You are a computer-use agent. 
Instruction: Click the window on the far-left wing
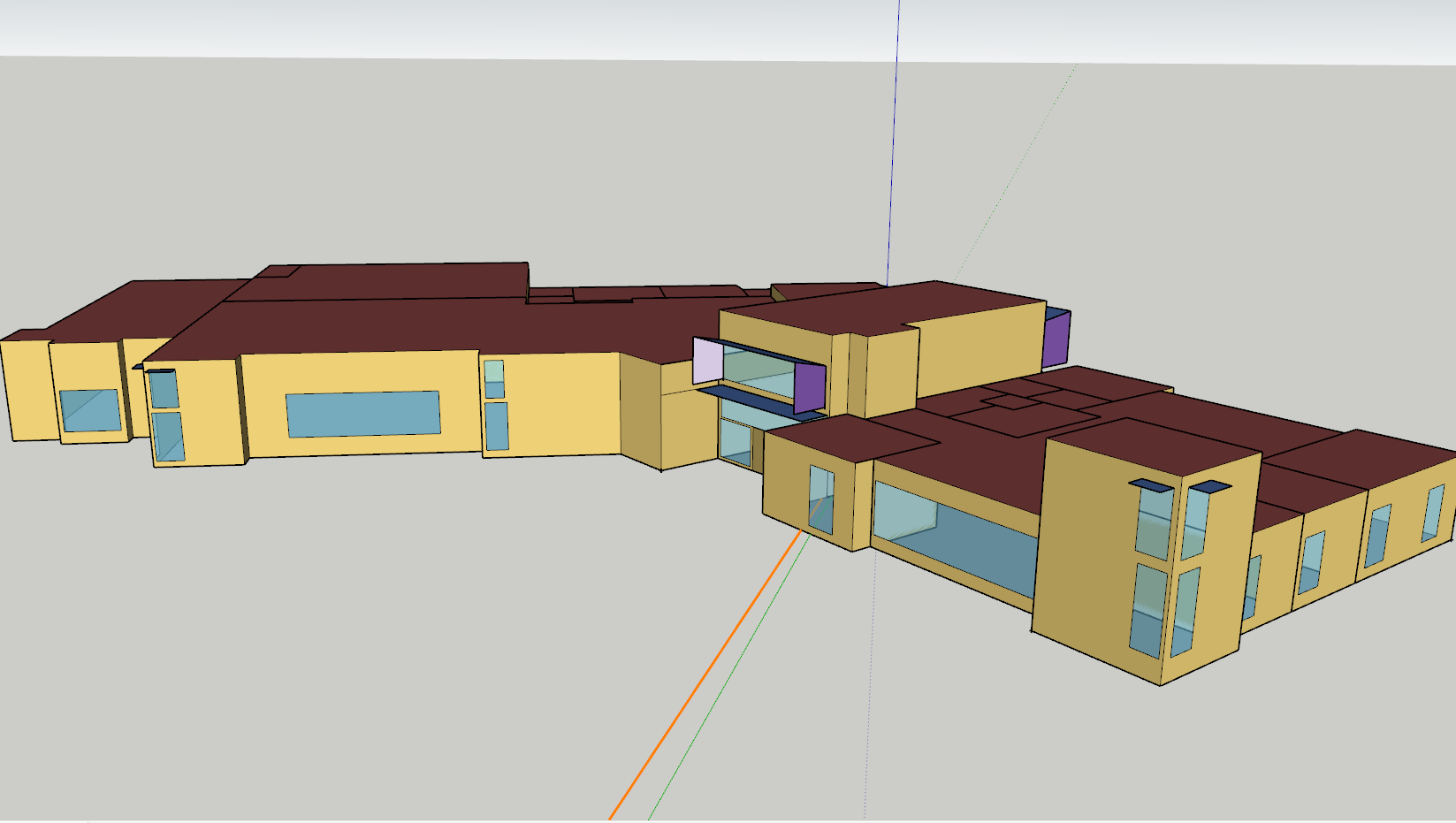pyautogui.click(x=90, y=410)
